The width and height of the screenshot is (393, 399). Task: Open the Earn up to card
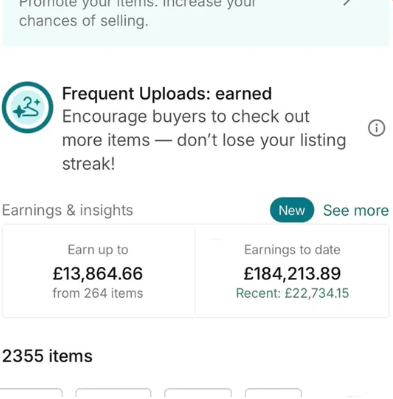tap(99, 271)
